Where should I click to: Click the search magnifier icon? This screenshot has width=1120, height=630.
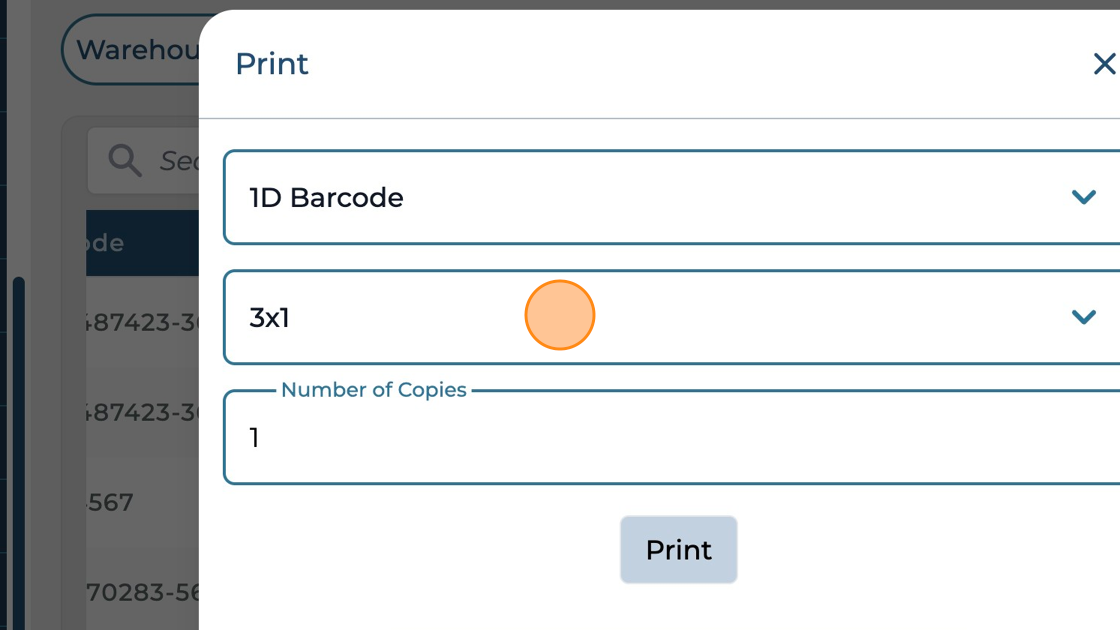(124, 160)
